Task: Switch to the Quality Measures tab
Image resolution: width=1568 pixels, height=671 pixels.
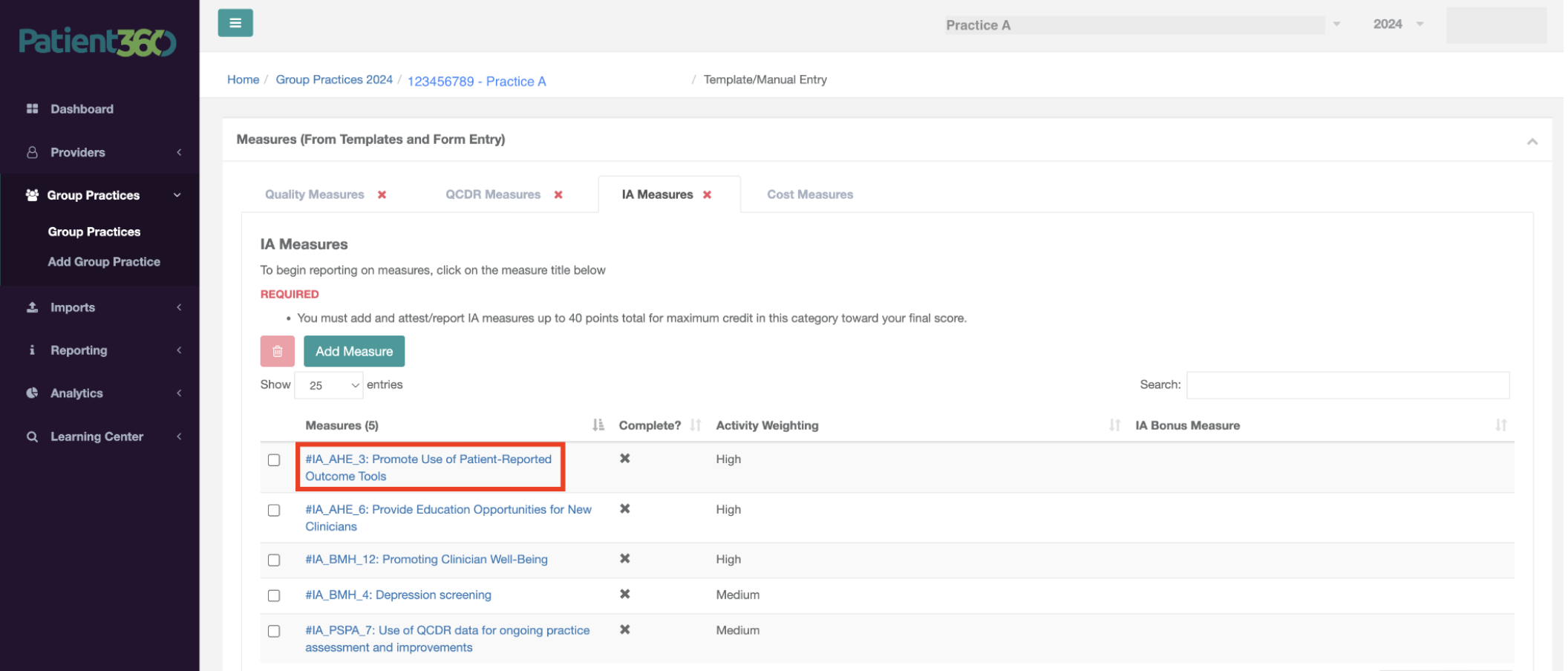Action: pos(315,194)
